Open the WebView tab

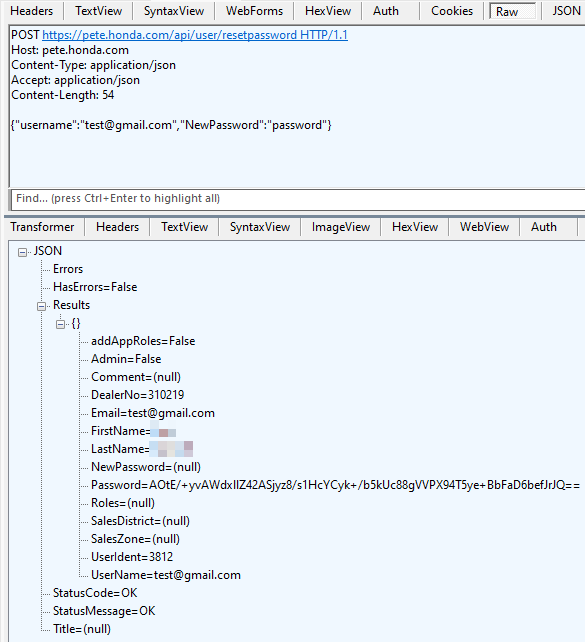coord(484,227)
